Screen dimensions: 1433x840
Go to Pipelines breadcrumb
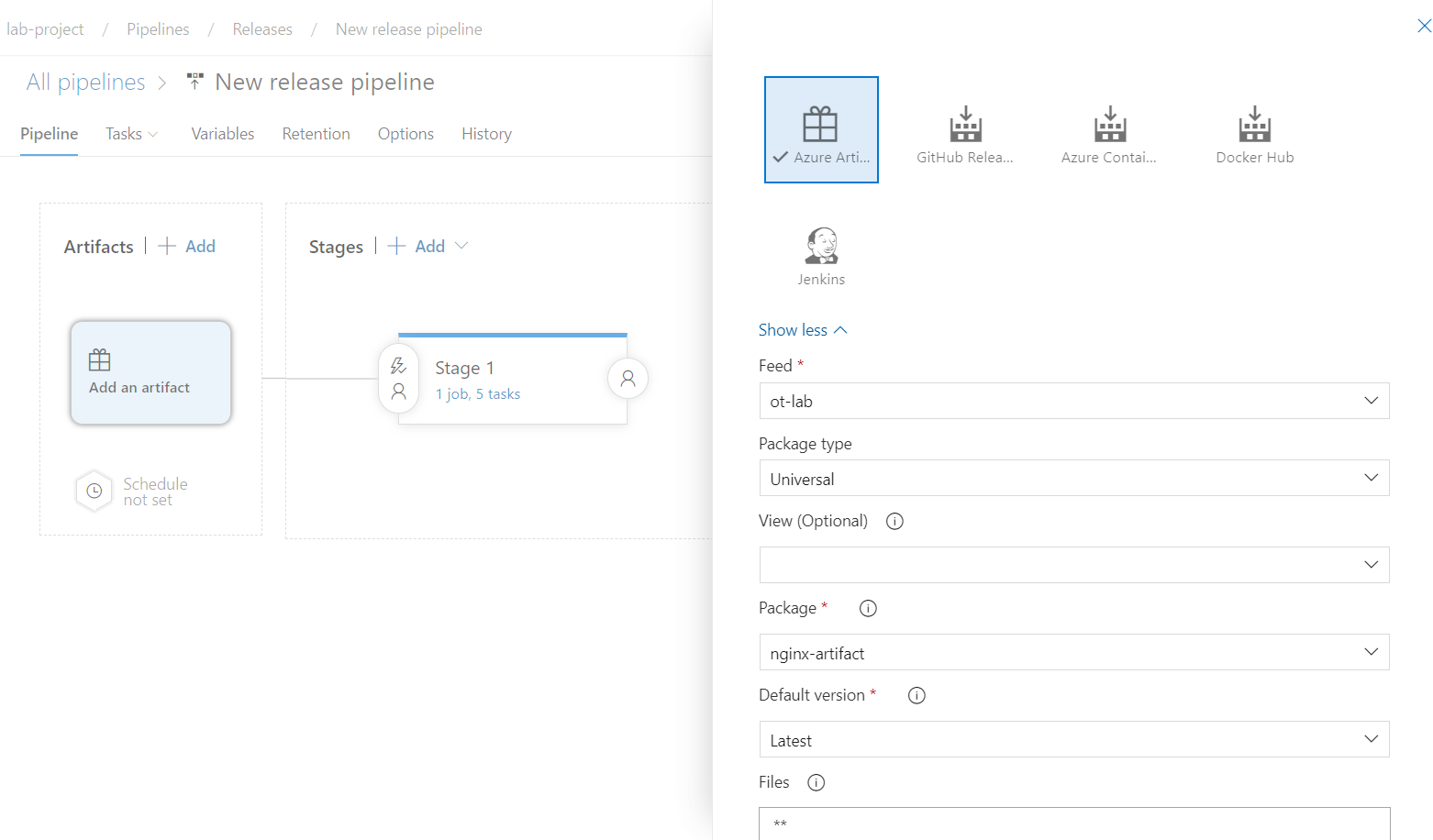pos(158,29)
